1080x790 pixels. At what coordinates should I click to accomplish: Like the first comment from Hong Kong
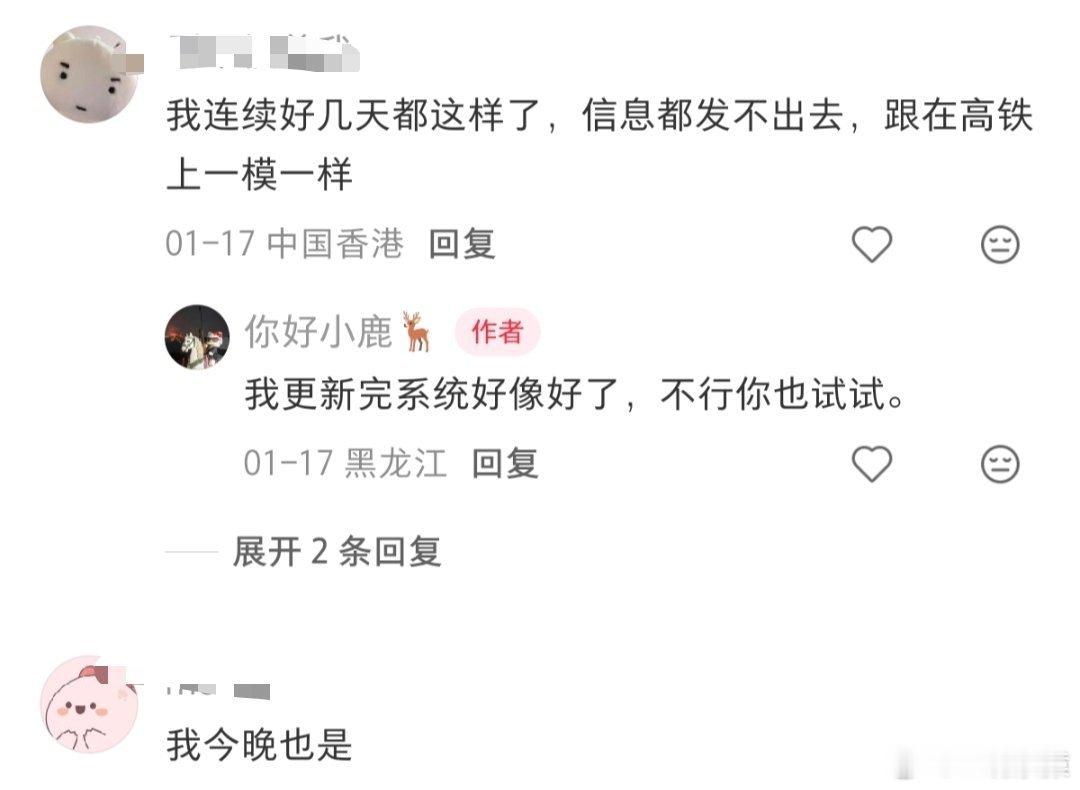click(872, 244)
